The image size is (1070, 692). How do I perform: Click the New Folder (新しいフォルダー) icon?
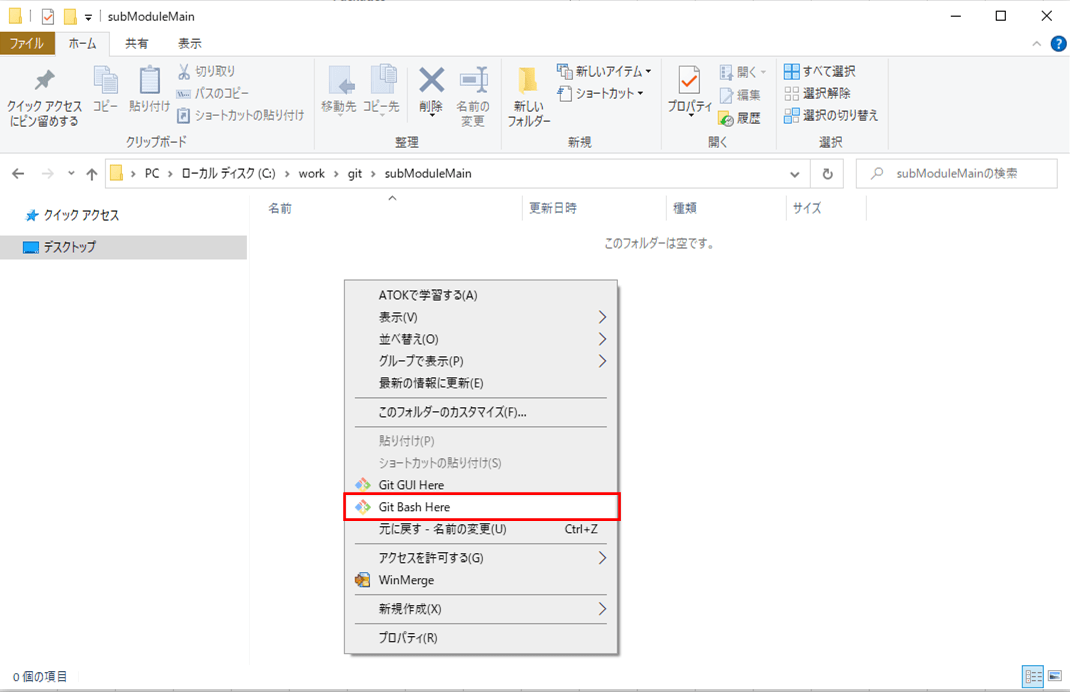528,82
